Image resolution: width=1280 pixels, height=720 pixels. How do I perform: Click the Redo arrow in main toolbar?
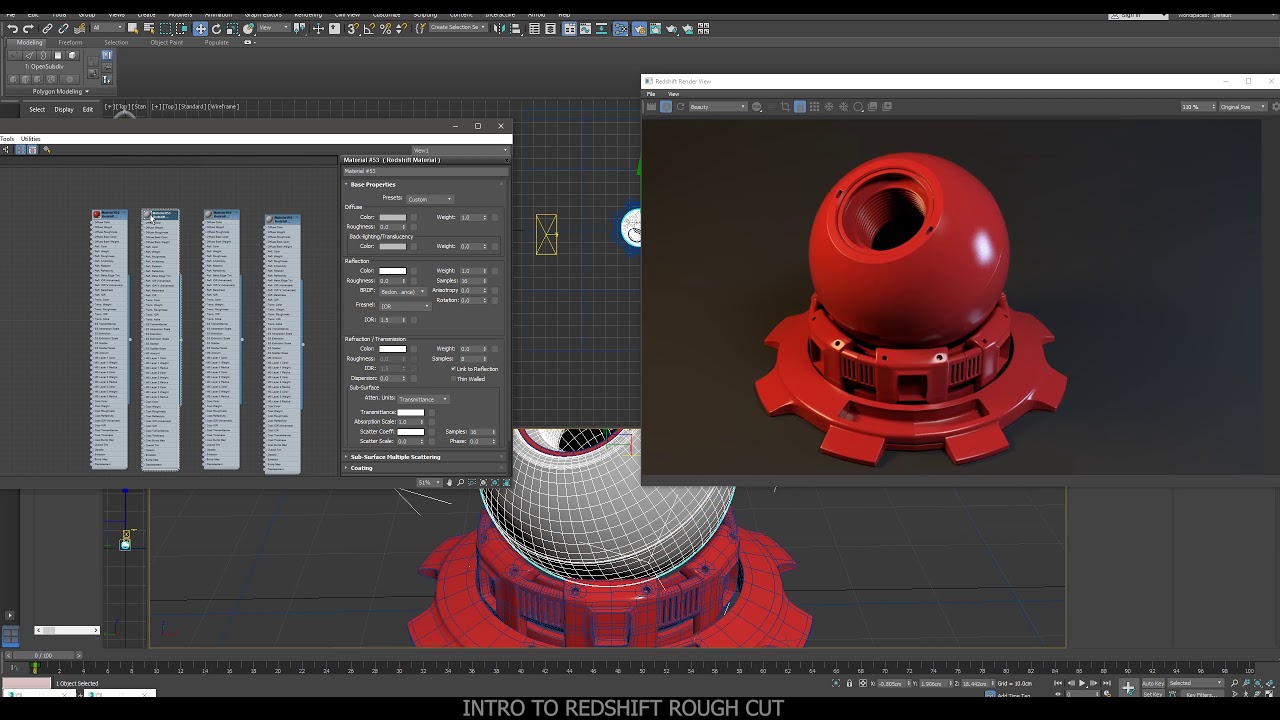tap(28, 29)
